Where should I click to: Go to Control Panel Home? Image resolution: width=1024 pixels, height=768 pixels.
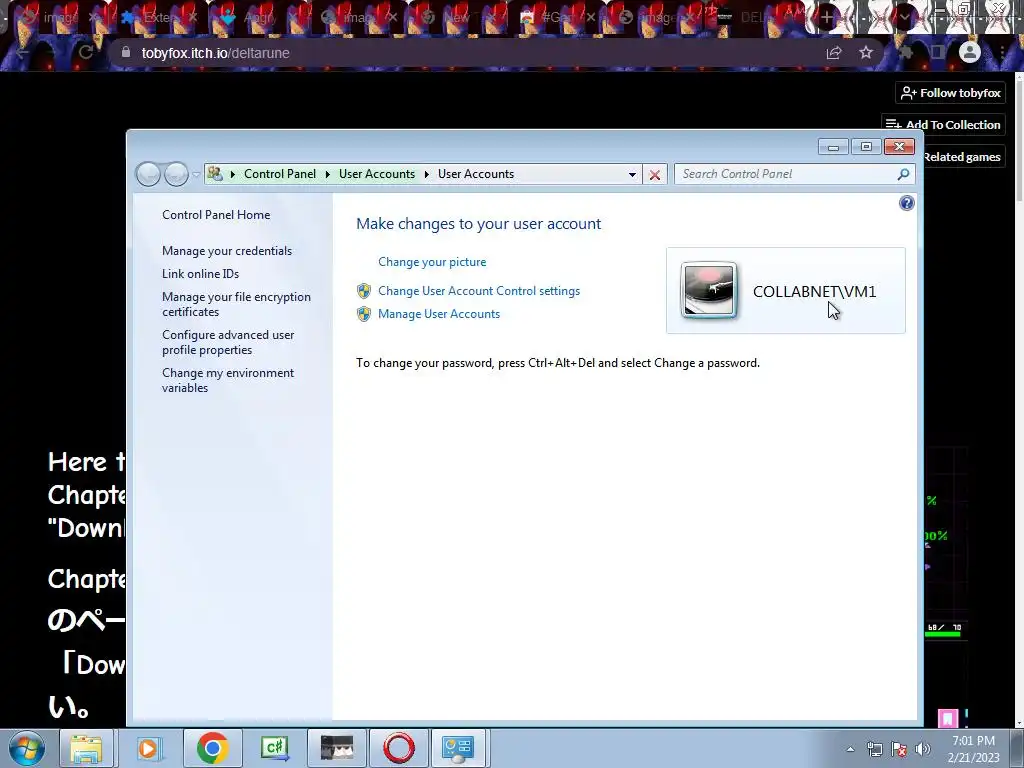[x=216, y=215]
